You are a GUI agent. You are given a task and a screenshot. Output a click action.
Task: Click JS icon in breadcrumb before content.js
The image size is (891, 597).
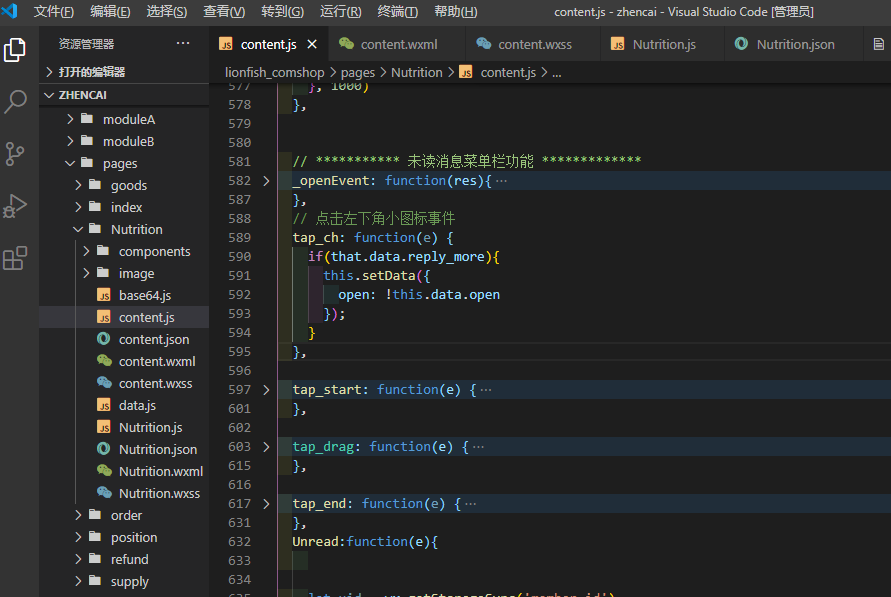pos(466,72)
